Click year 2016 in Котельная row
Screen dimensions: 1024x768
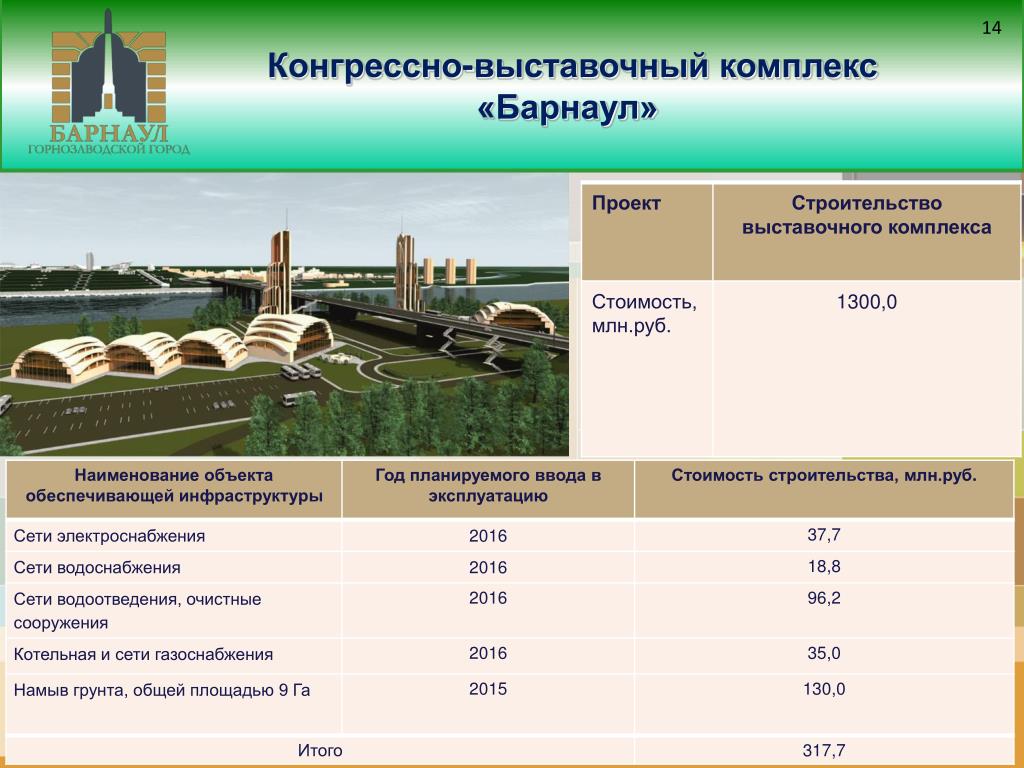(x=488, y=653)
